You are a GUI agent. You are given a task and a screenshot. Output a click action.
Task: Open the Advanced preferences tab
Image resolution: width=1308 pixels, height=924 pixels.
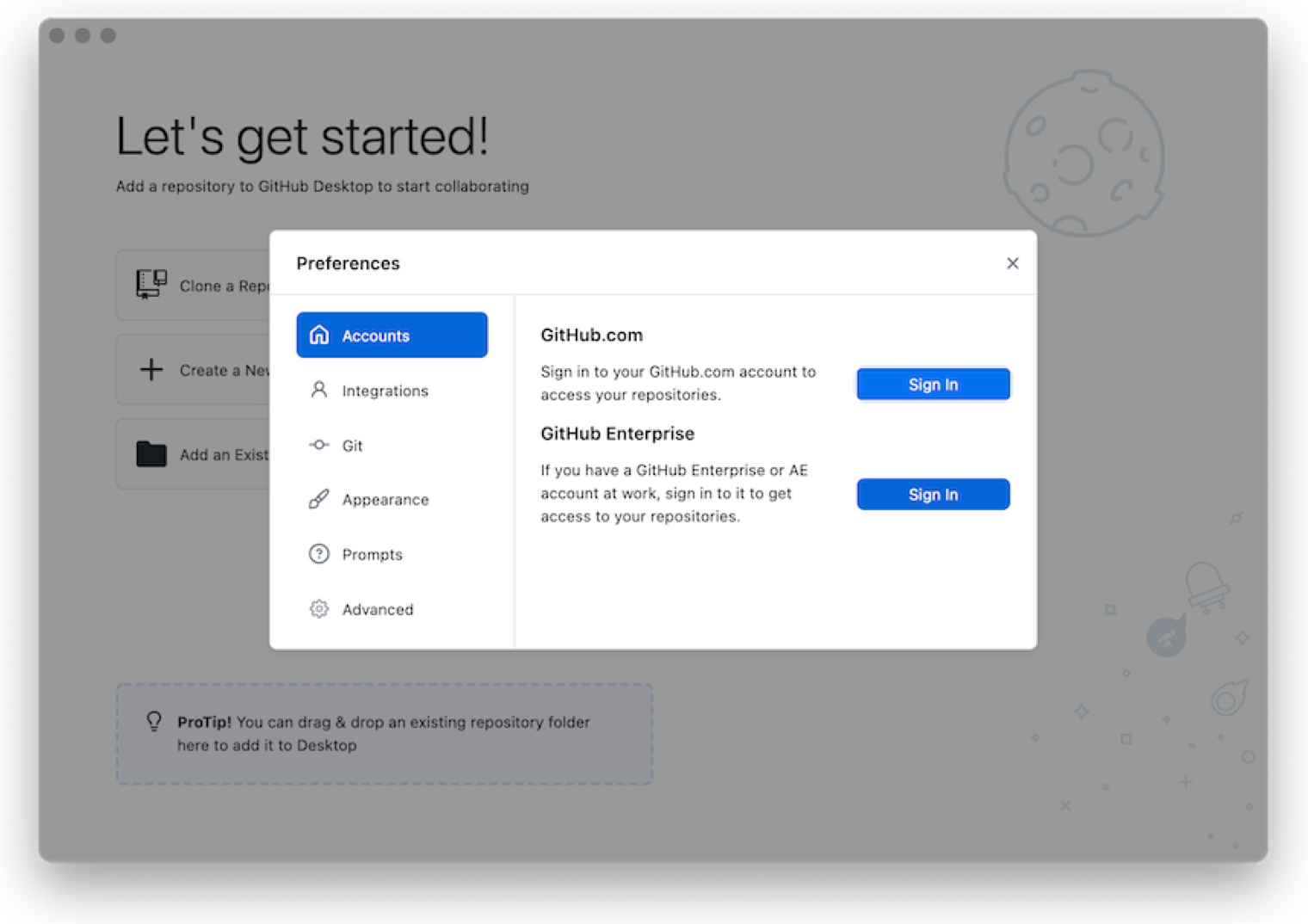[392, 609]
